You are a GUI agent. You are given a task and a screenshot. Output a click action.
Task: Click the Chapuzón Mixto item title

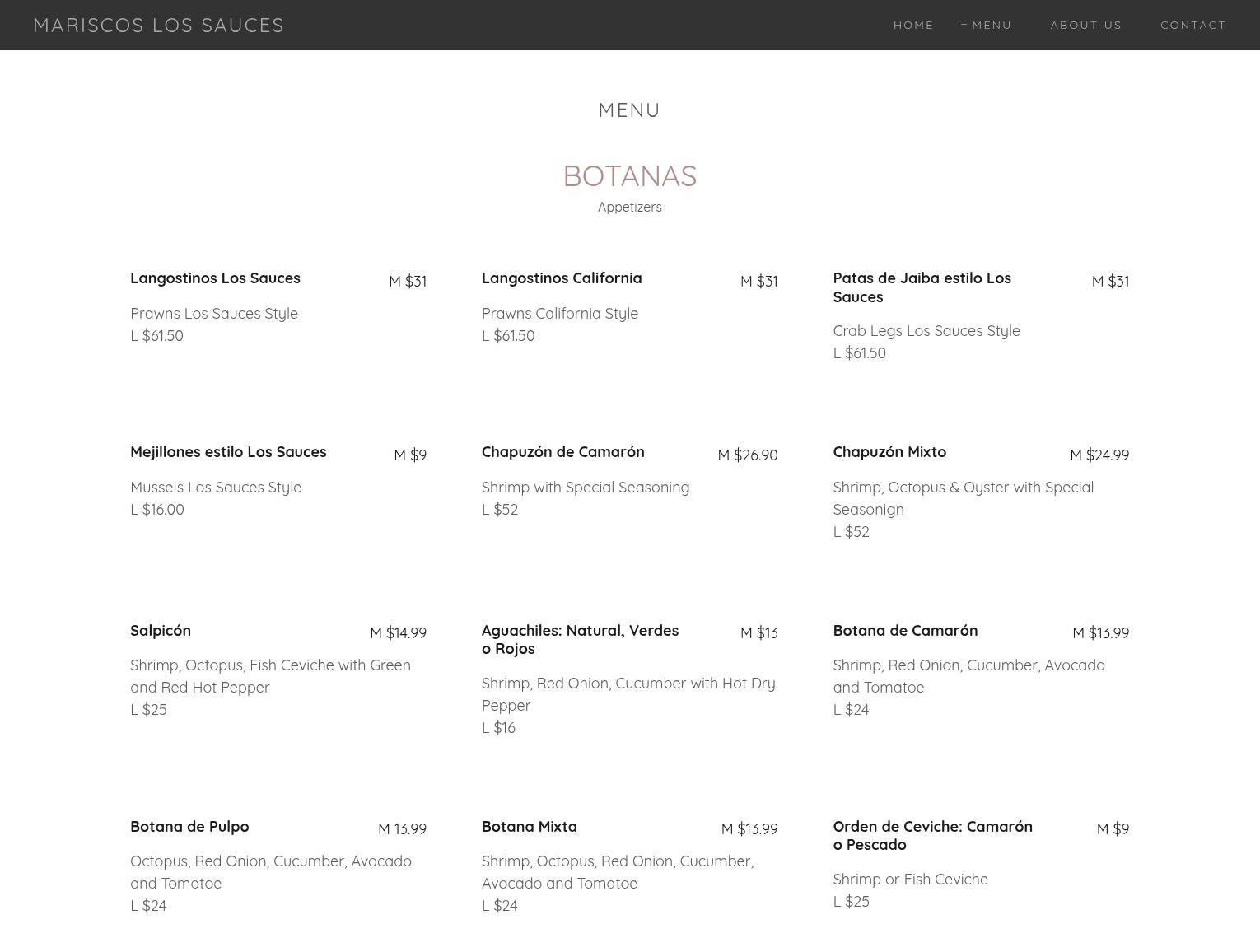coord(889,452)
